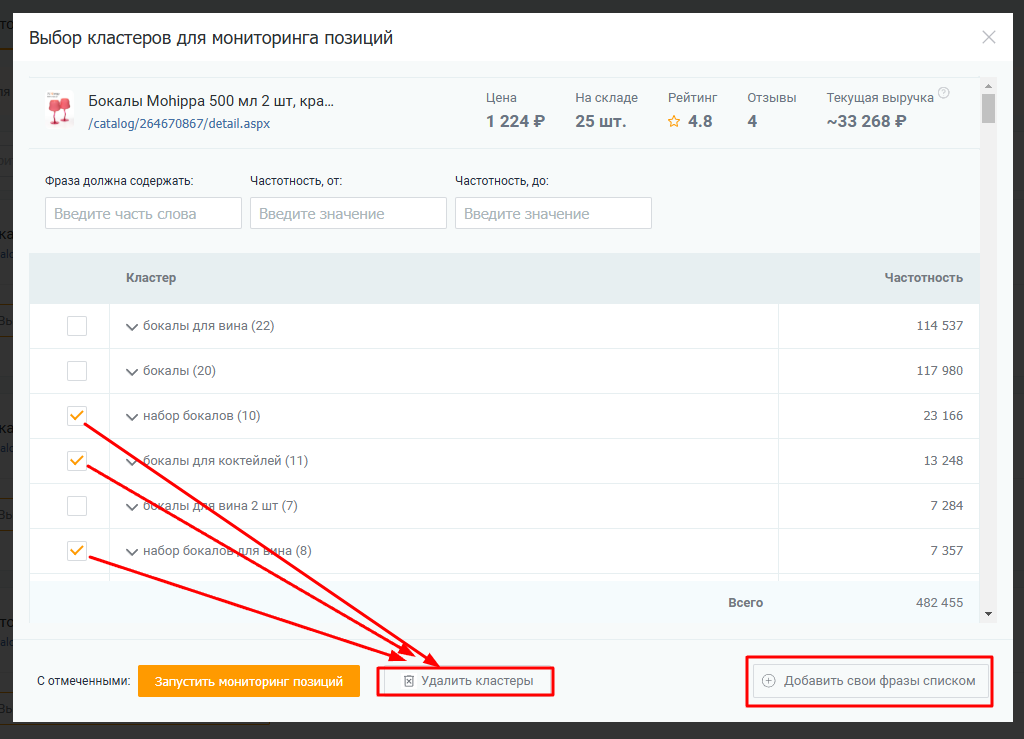1024x739 pixels.
Task: Click the rating star icon
Action: (x=674, y=122)
